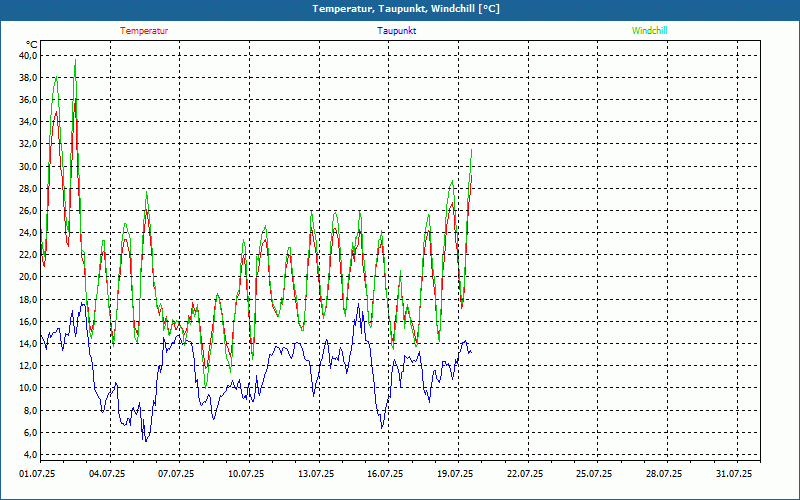The height and width of the screenshot is (500, 800).
Task: Click the 24,0 y-axis value
Action: pyautogui.click(x=29, y=233)
